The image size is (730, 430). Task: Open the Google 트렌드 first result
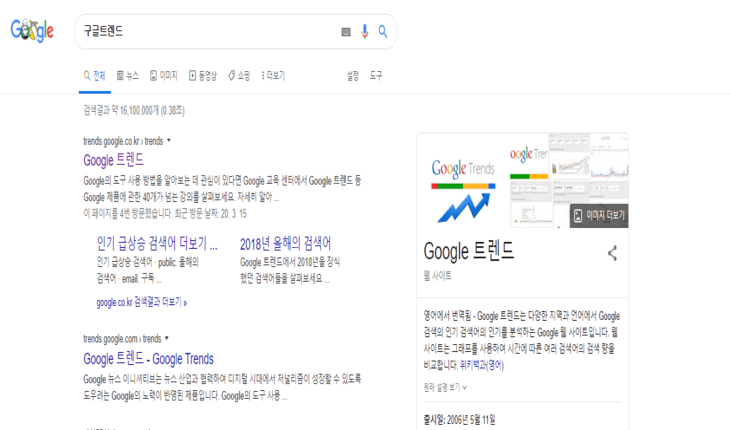tap(114, 160)
